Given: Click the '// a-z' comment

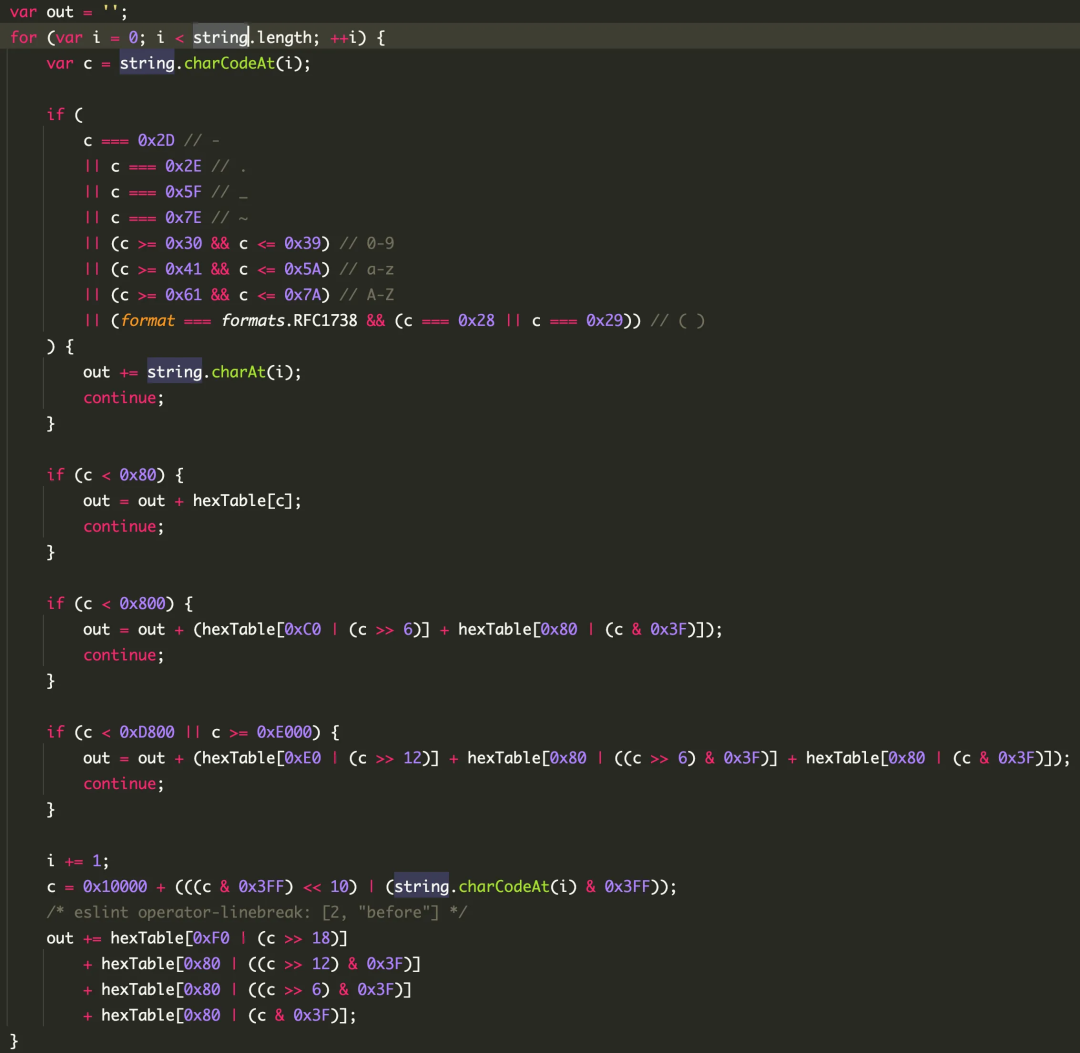Looking at the screenshot, I should (367, 269).
